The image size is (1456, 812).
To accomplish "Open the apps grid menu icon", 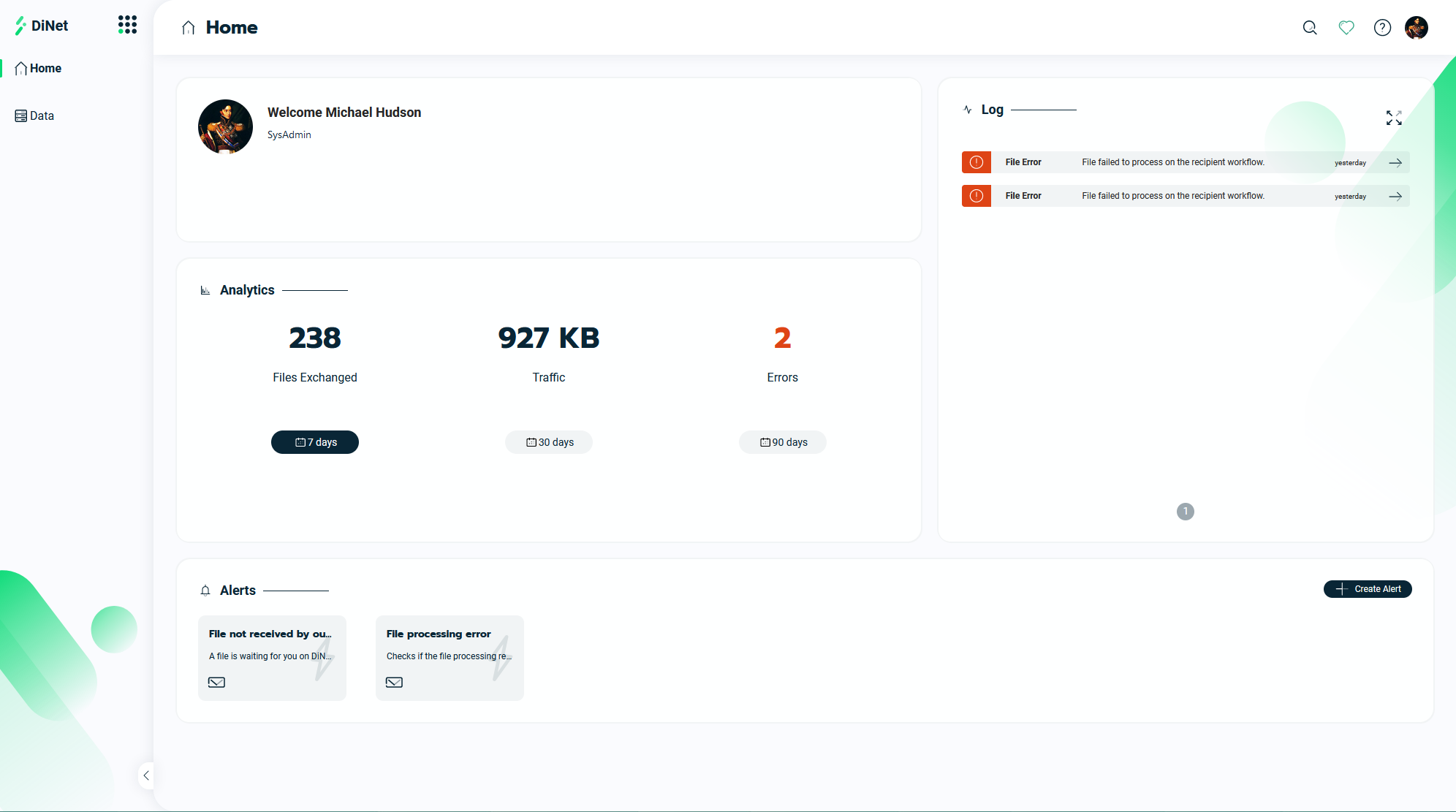I will 127,25.
